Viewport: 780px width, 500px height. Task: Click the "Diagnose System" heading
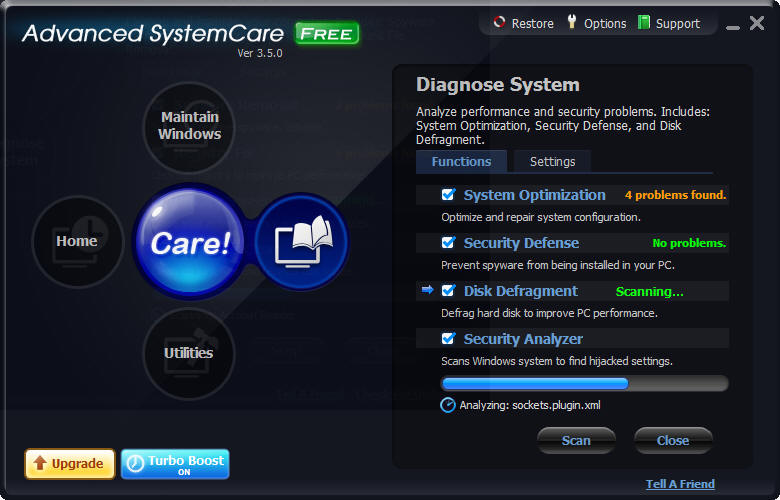click(x=498, y=85)
